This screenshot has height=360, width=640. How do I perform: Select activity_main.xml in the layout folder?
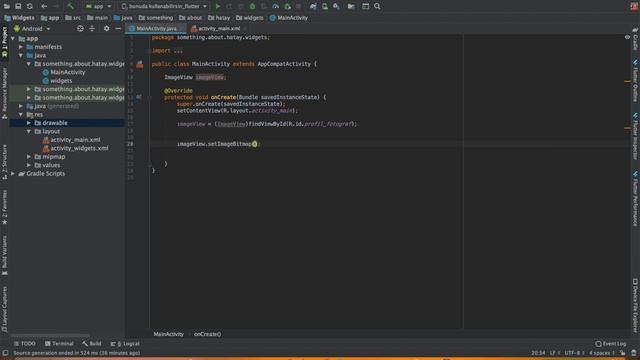pos(71,140)
